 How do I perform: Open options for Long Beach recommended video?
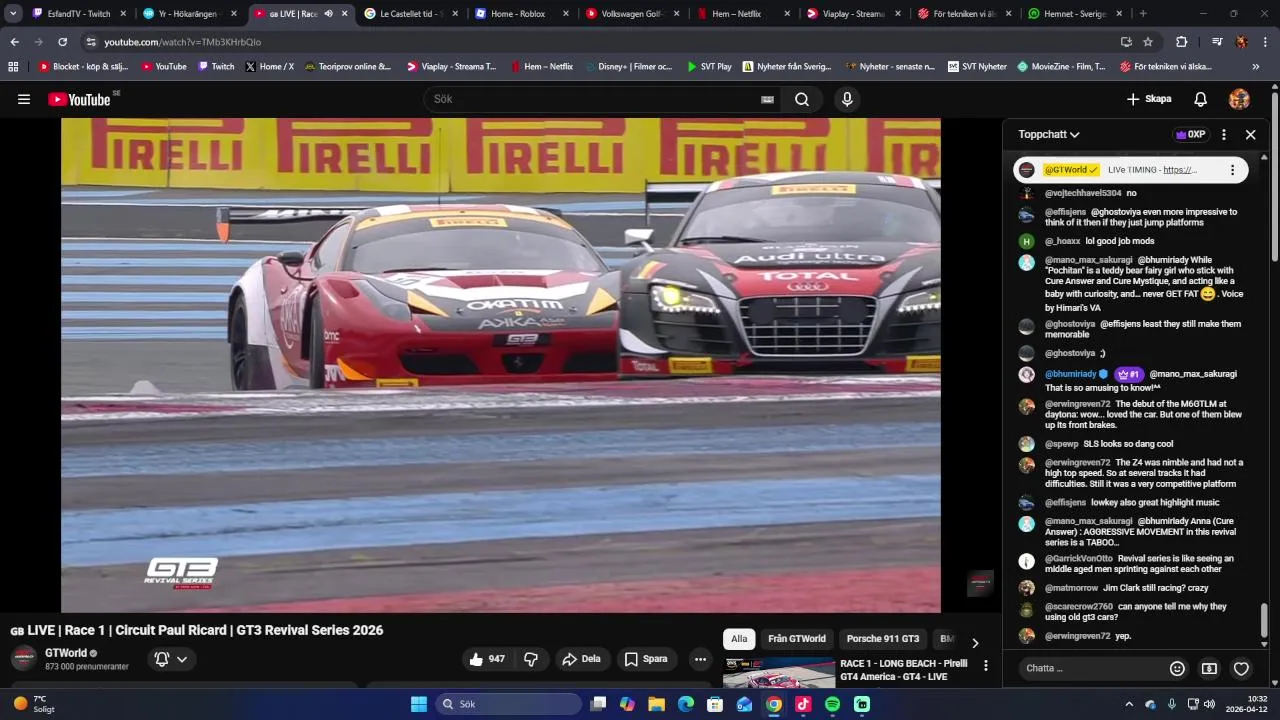coord(986,665)
